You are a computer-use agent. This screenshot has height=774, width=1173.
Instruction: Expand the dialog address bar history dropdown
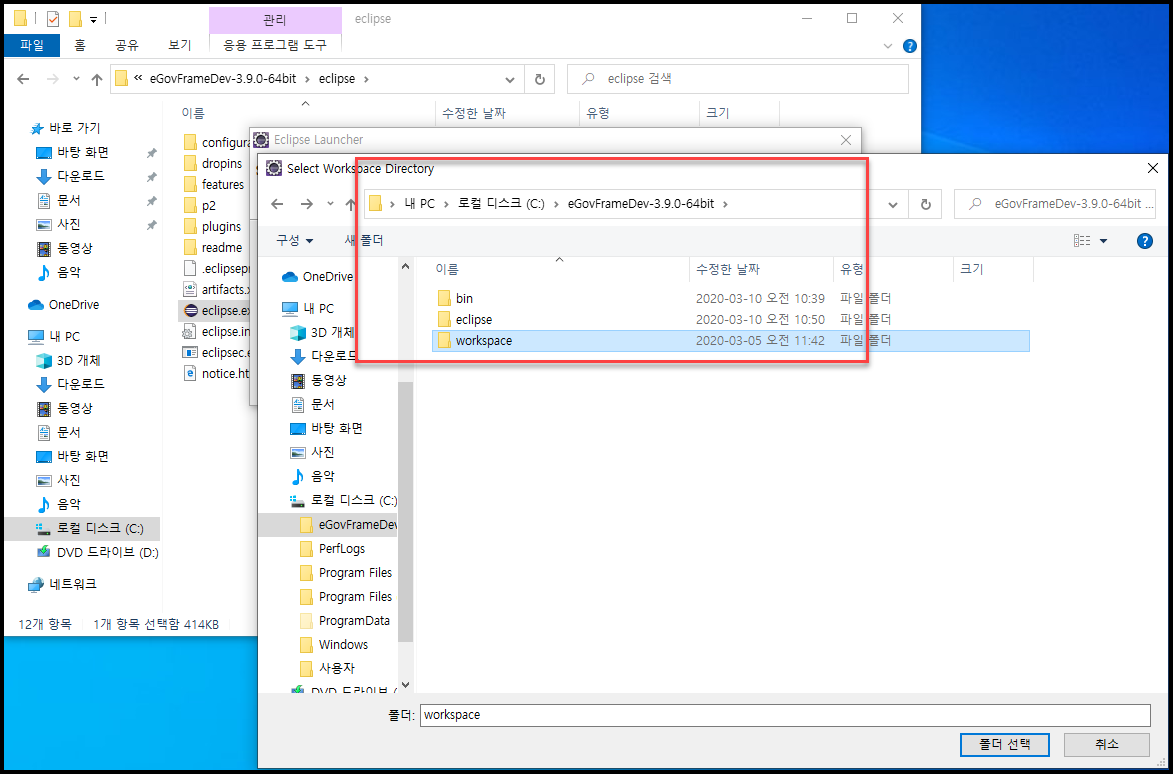[892, 204]
